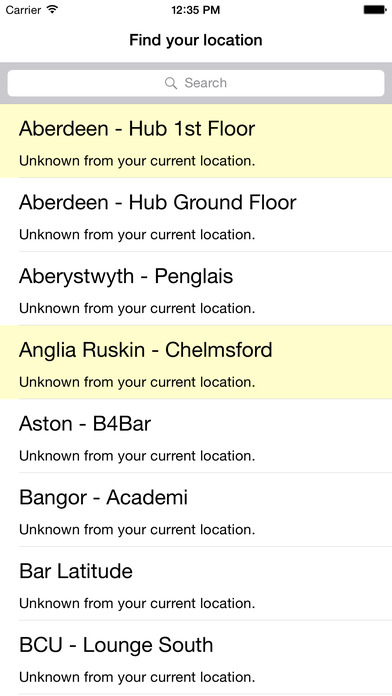Image resolution: width=392 pixels, height=696 pixels.
Task: Tap subtitle text under BCU - Lounge South
Action: (137, 677)
